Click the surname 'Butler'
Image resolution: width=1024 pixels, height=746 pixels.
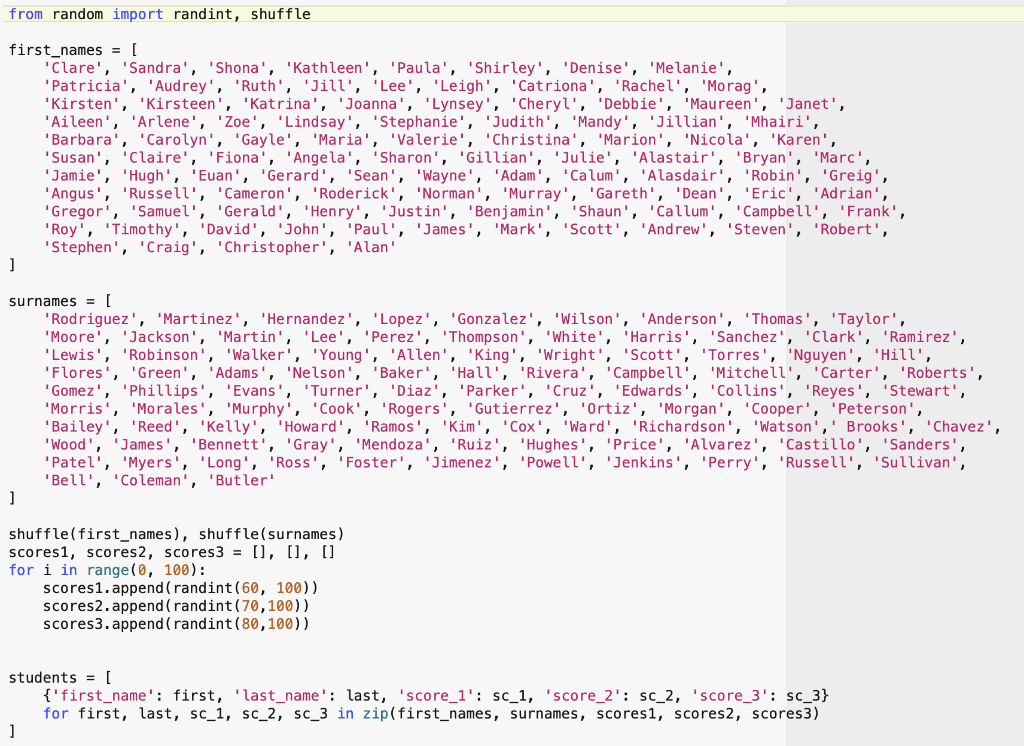point(241,481)
